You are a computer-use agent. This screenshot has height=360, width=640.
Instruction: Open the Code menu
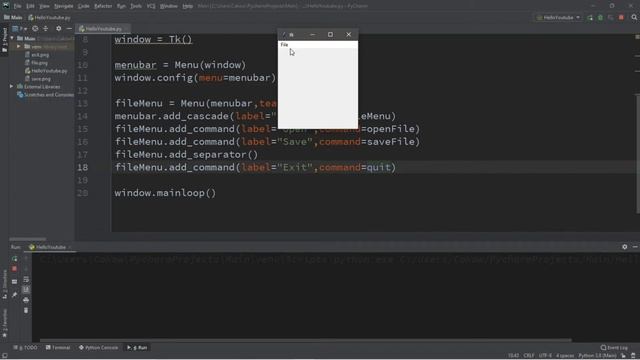83,6
